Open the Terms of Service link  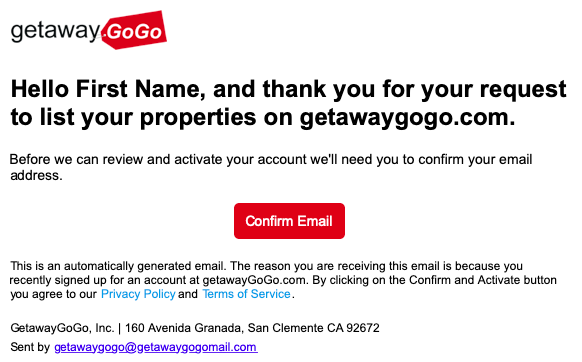coord(246,294)
